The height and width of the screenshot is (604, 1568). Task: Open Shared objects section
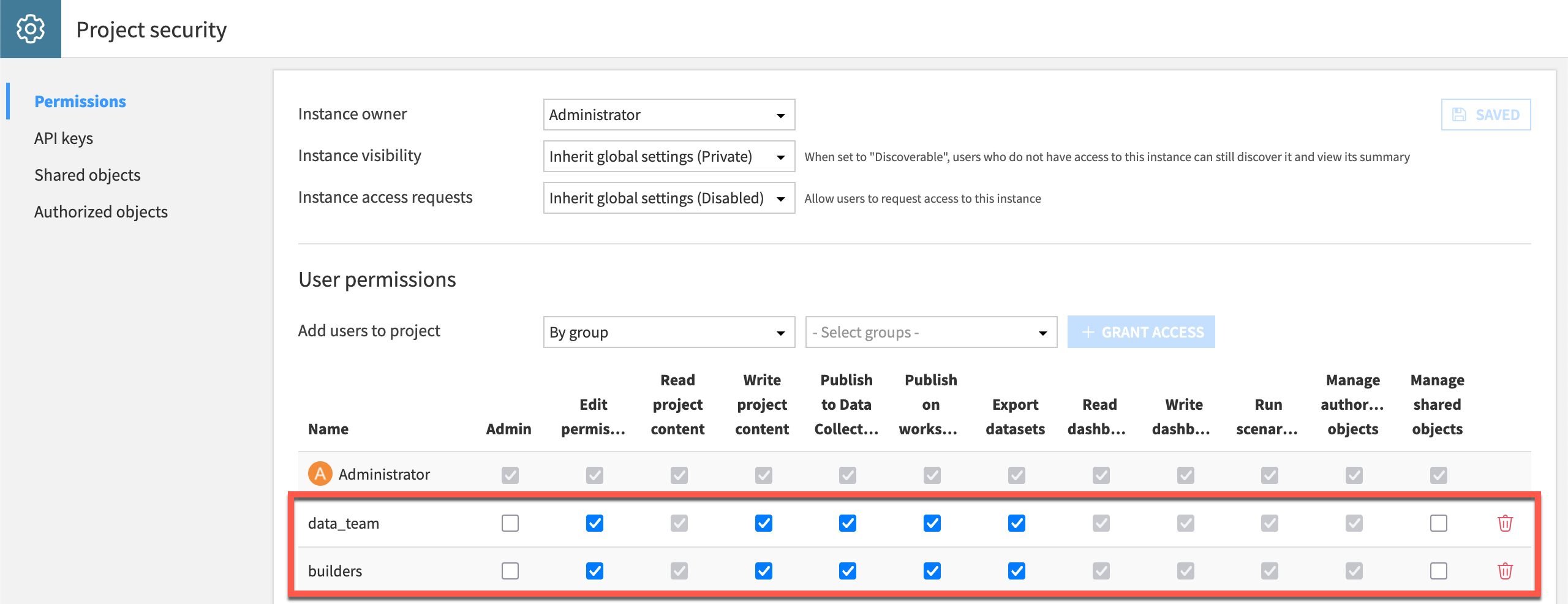tap(88, 175)
